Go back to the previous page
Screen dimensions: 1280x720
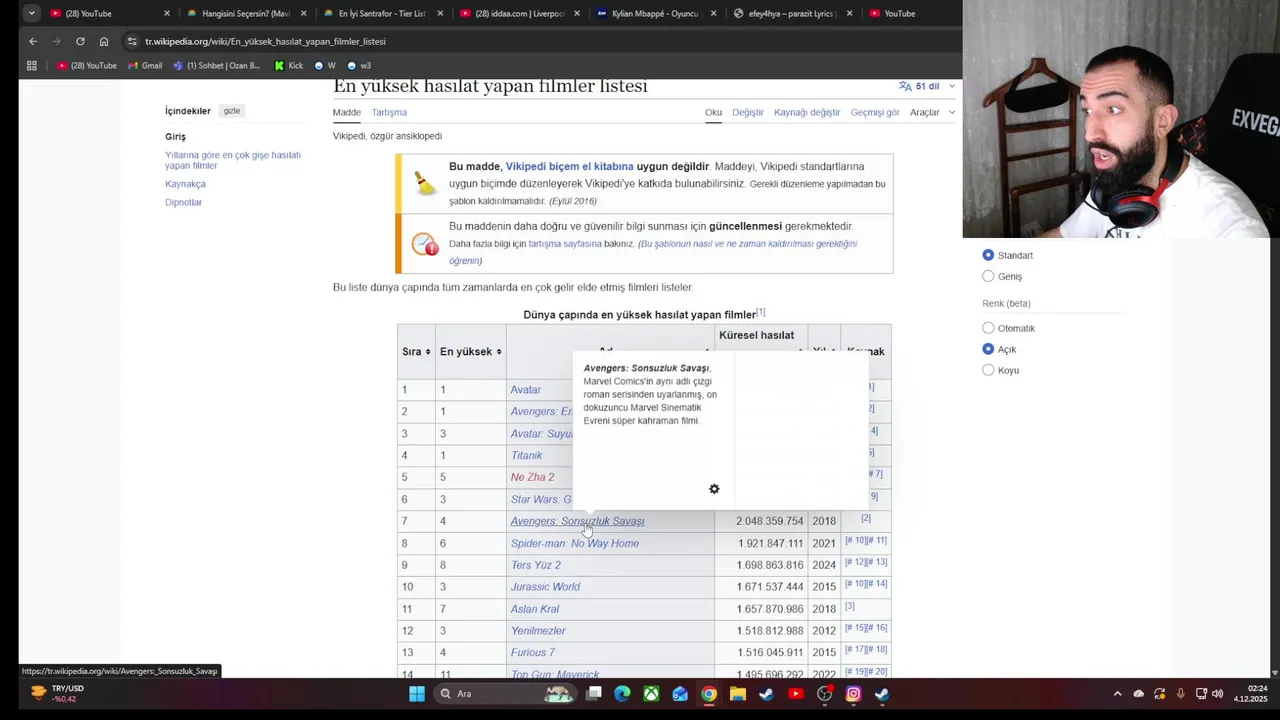pyautogui.click(x=33, y=41)
